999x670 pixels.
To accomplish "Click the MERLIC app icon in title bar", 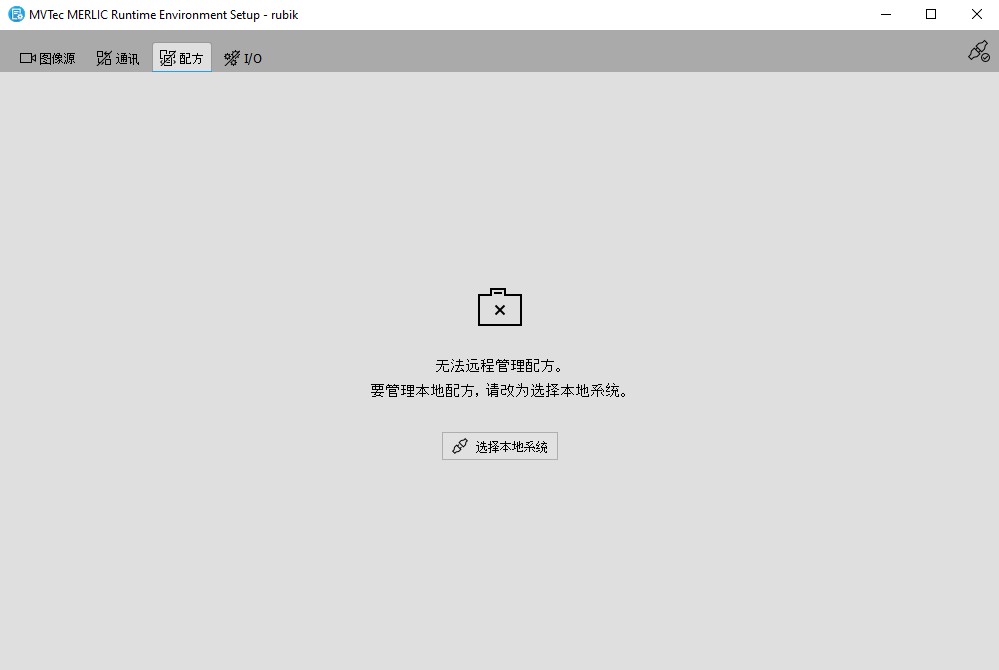I will point(15,14).
